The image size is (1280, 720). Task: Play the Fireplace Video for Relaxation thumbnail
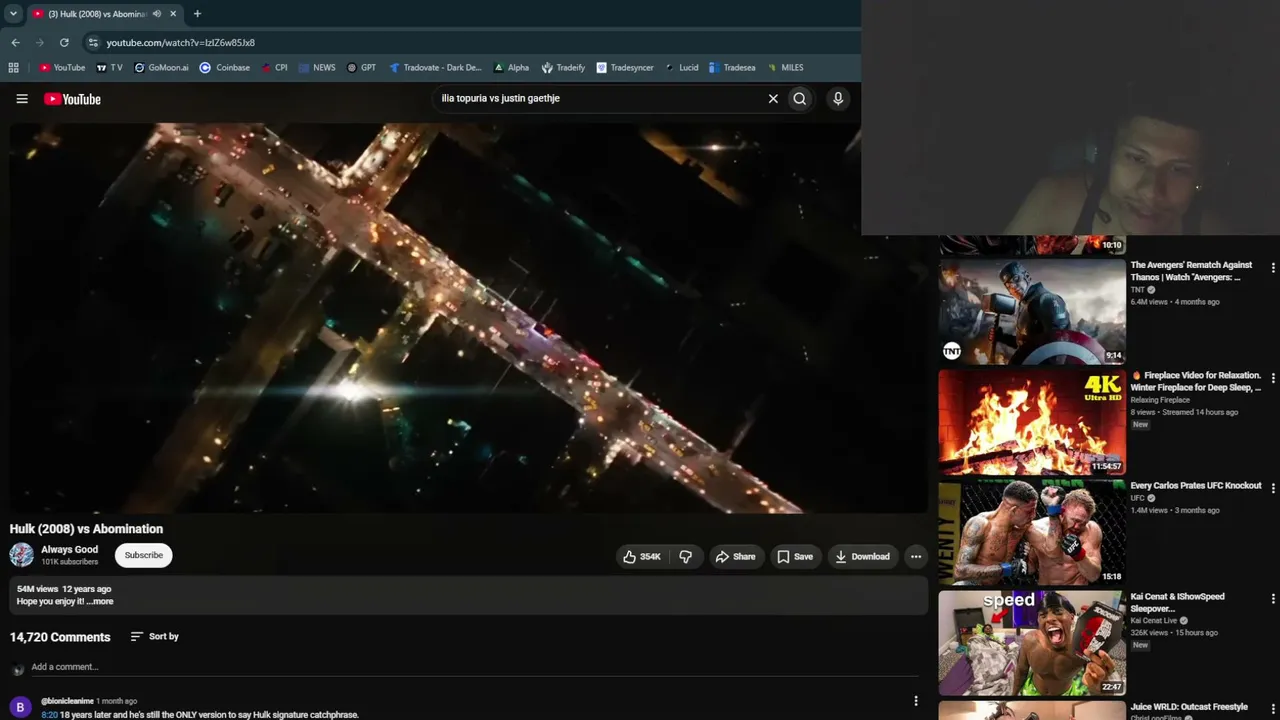pyautogui.click(x=1032, y=421)
